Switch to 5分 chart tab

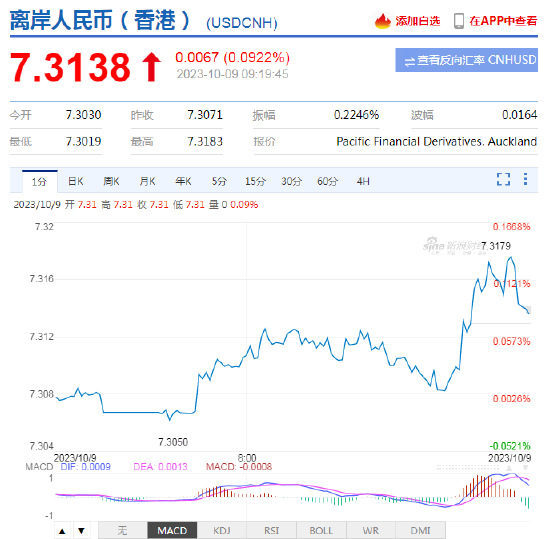[x=219, y=181]
